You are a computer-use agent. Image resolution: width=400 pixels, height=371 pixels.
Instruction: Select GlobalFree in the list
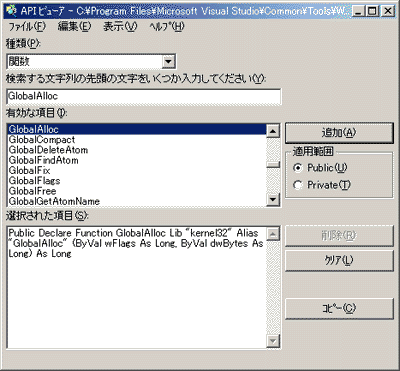(137, 191)
